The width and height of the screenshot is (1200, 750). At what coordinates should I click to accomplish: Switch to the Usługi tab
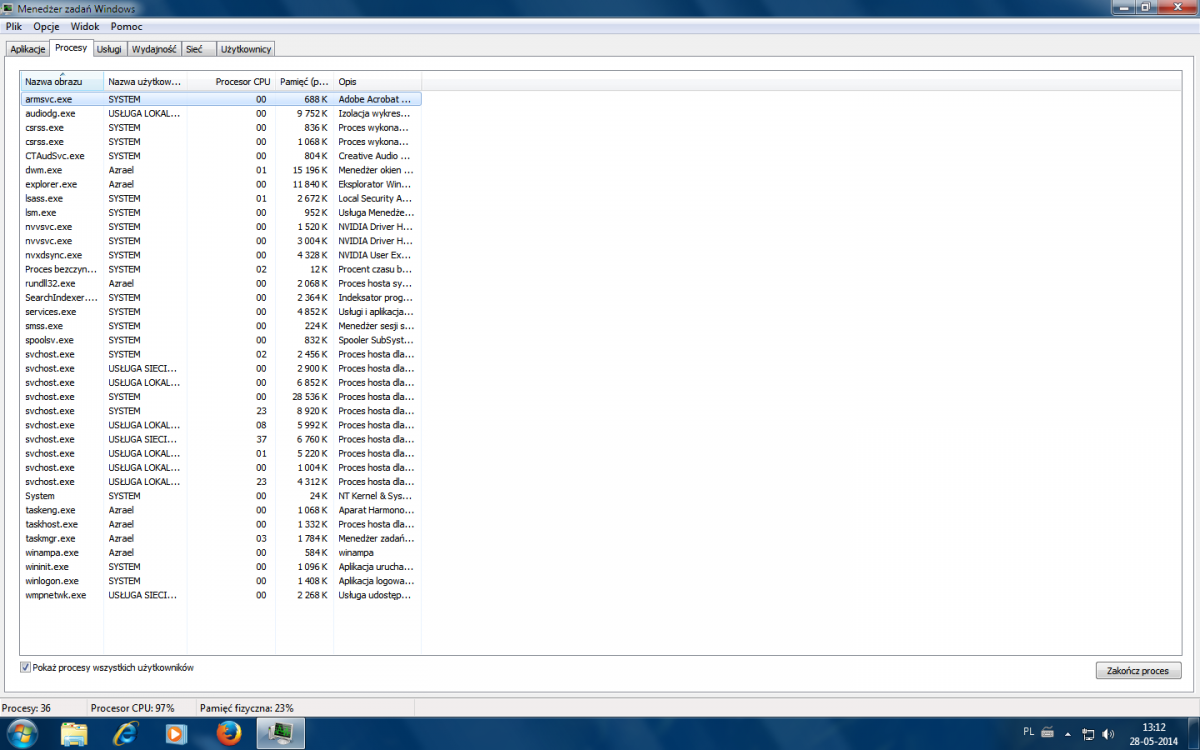(109, 49)
